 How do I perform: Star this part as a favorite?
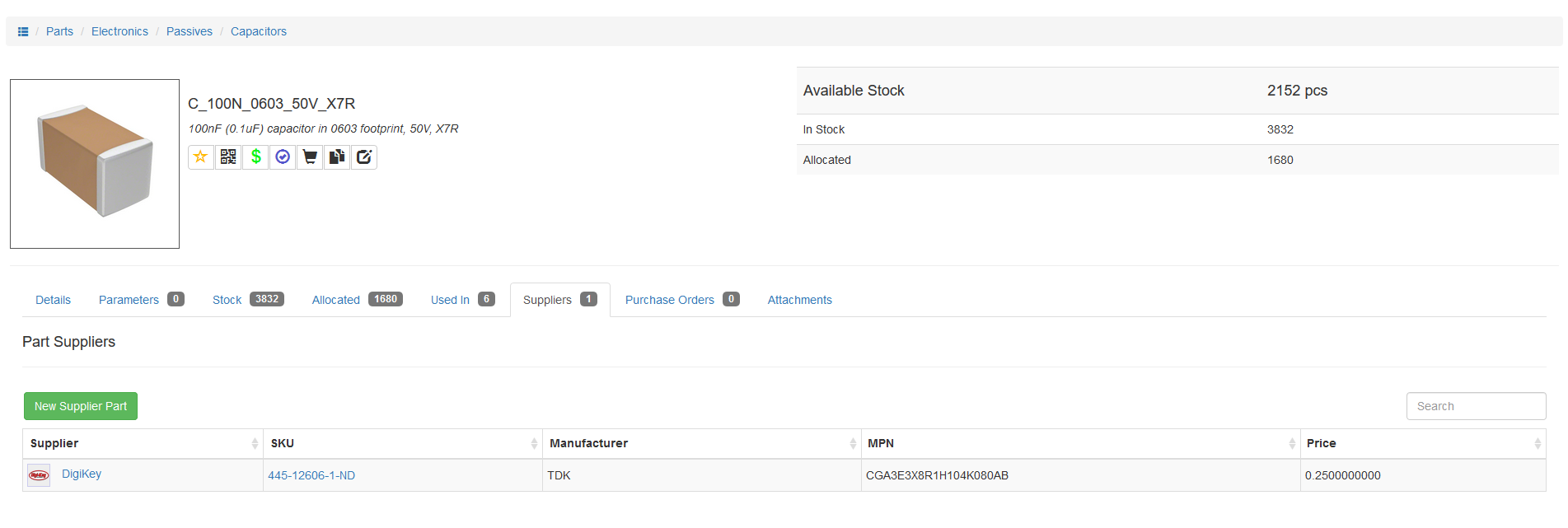click(200, 157)
